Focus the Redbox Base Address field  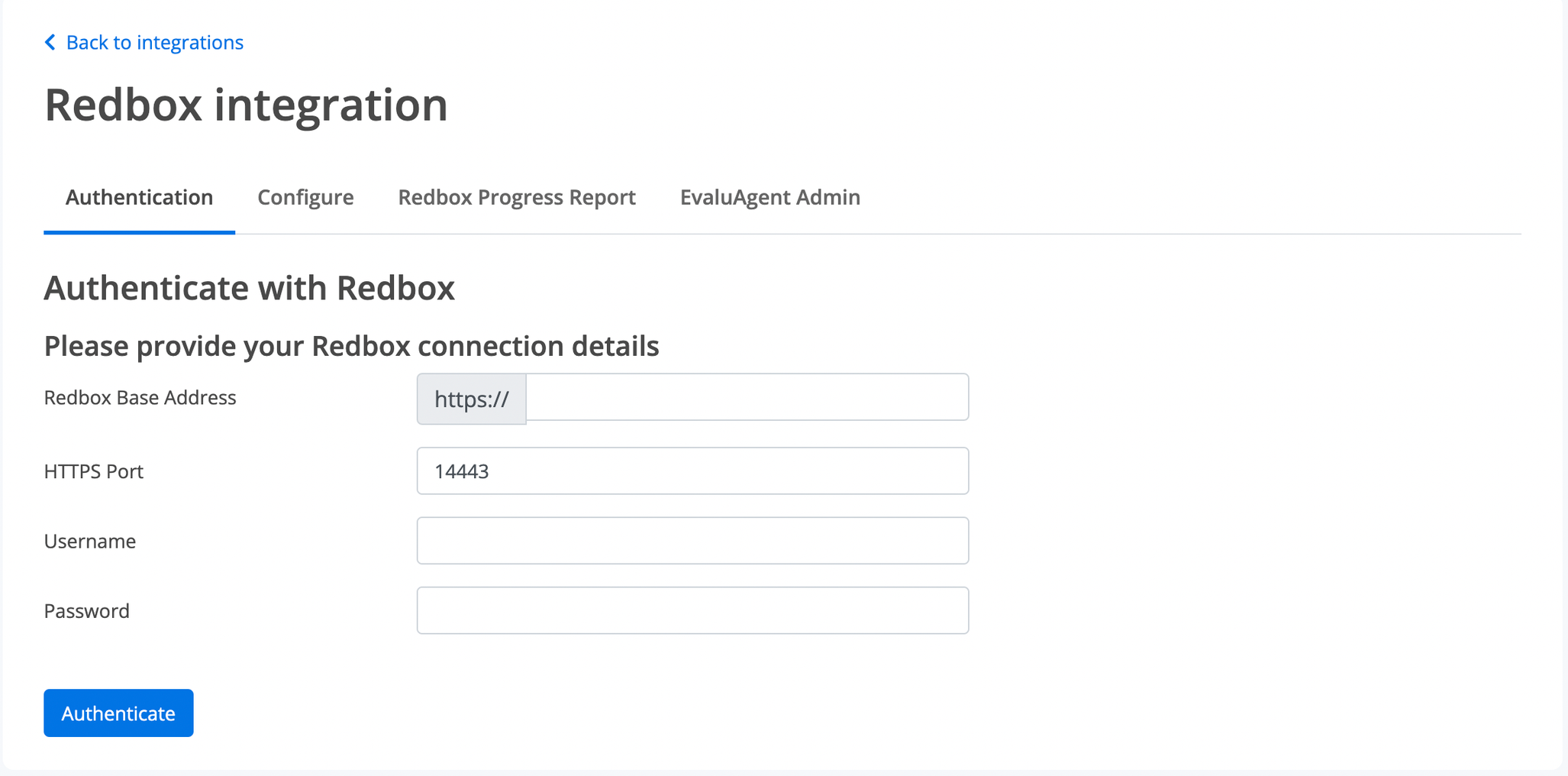pyautogui.click(x=747, y=397)
